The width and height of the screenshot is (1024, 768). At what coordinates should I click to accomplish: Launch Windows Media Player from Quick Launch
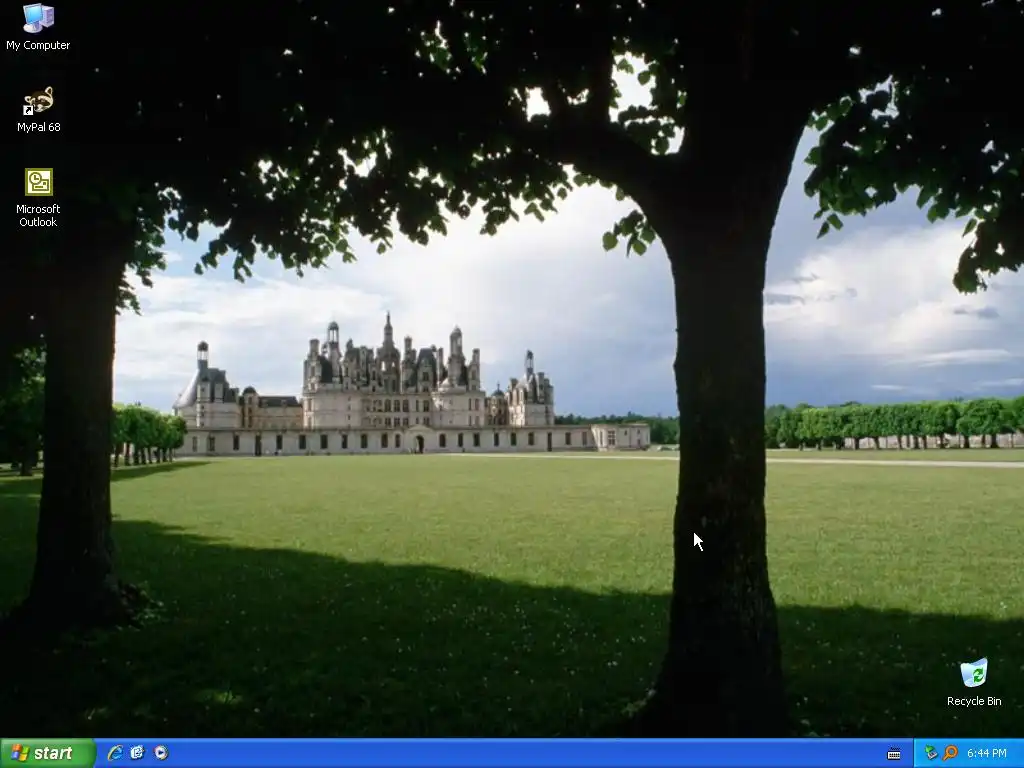click(161, 753)
